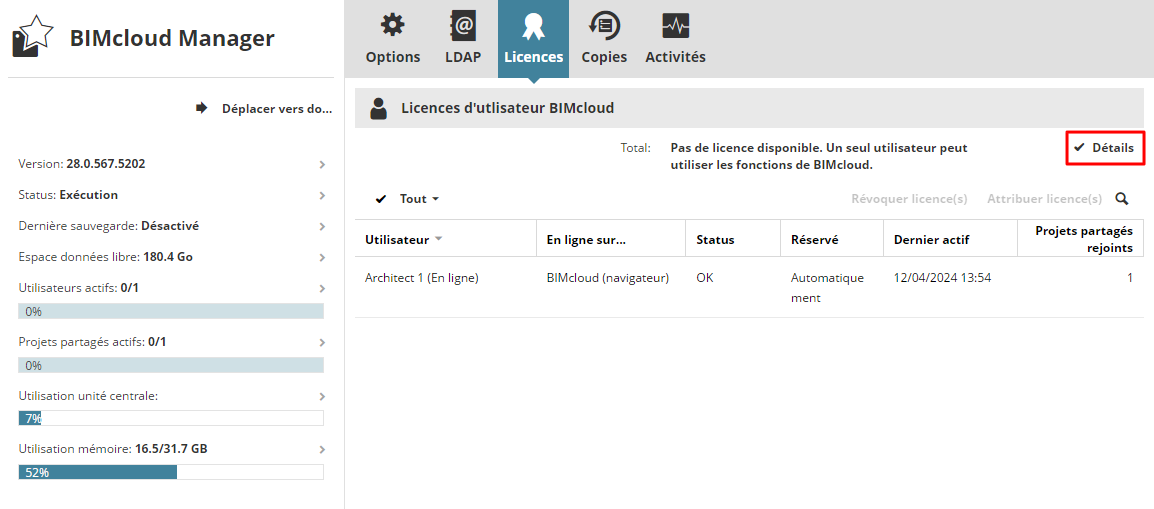Screen dimensions: 1154x509
Task: Expand Espace données libre row chevron
Action: pyautogui.click(x=322, y=257)
